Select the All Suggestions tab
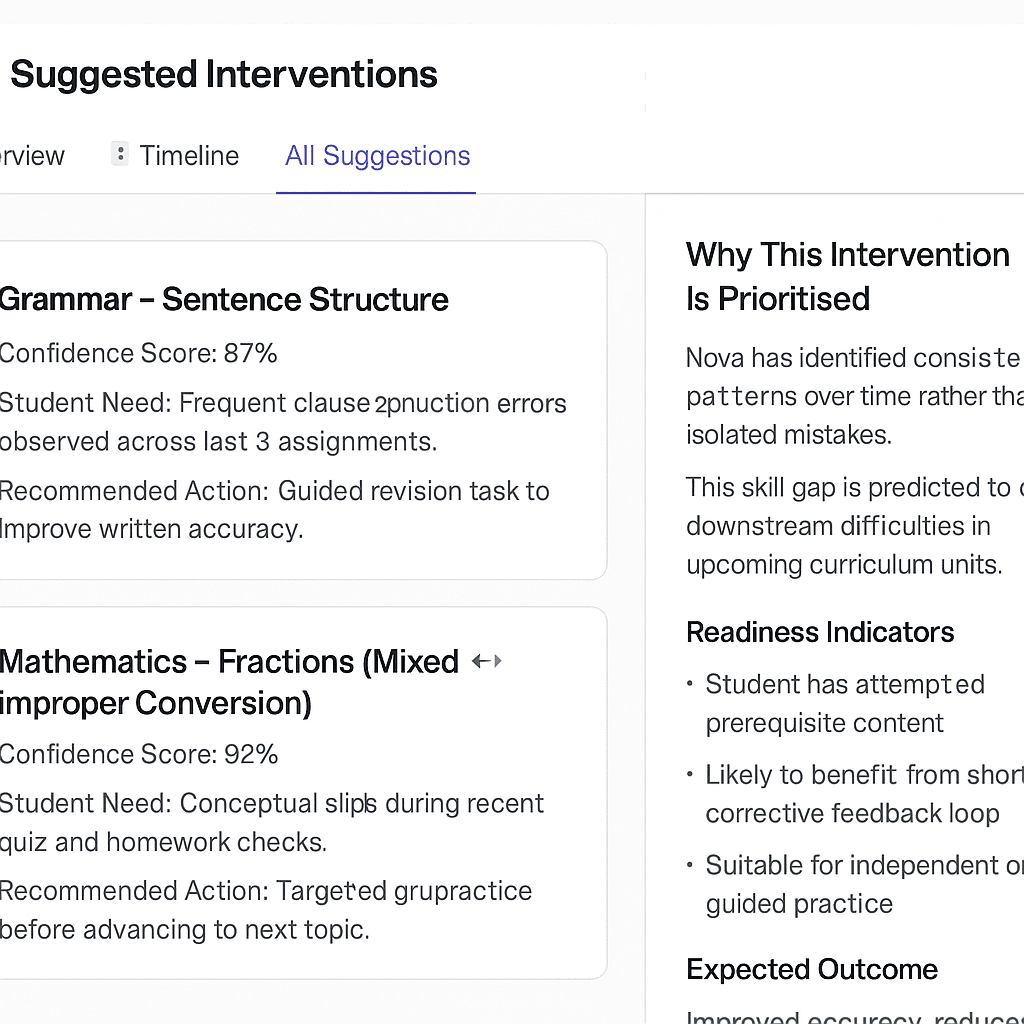The width and height of the screenshot is (1024, 1024). (377, 156)
